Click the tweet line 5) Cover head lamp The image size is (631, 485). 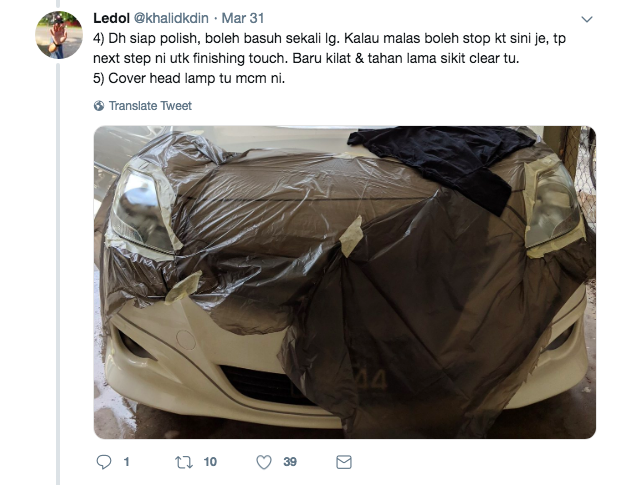pyautogui.click(x=189, y=78)
